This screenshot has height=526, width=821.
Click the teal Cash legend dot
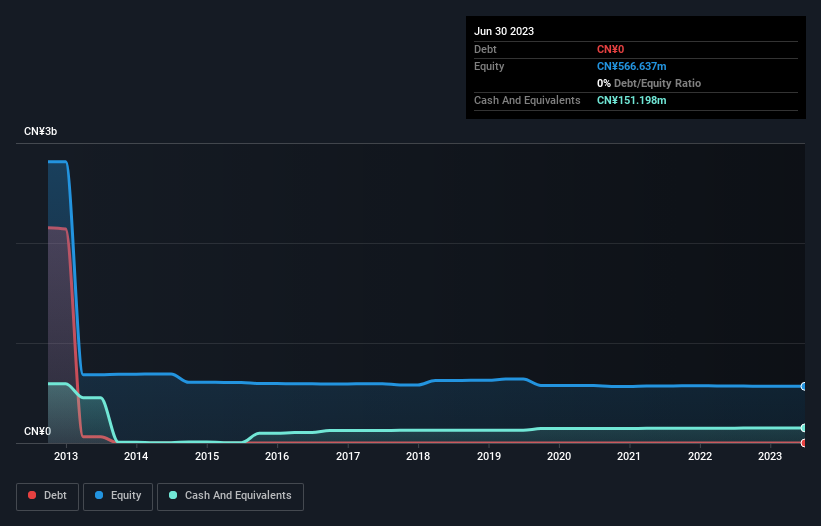173,495
